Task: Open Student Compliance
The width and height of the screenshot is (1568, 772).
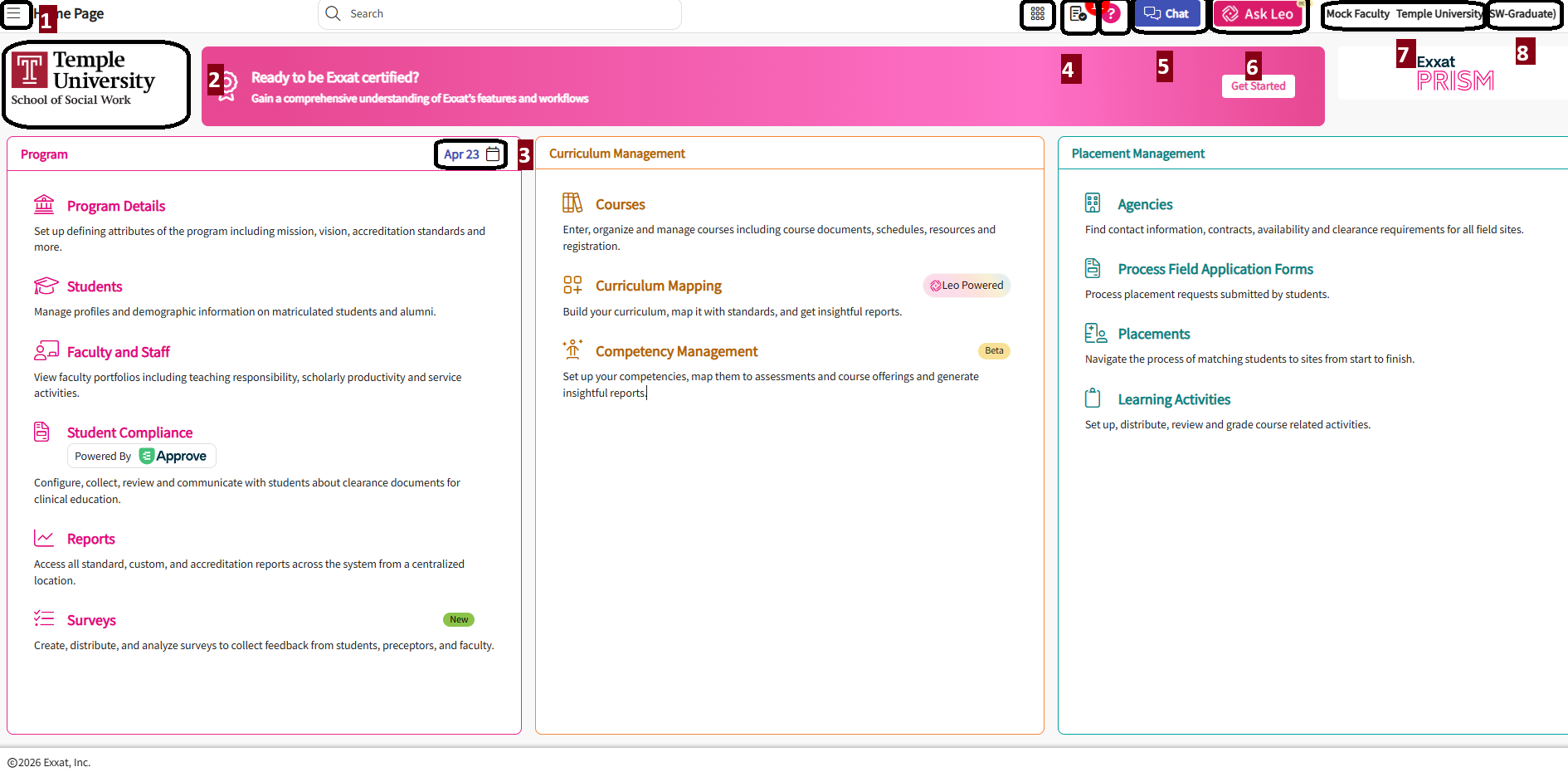Action: click(x=129, y=432)
